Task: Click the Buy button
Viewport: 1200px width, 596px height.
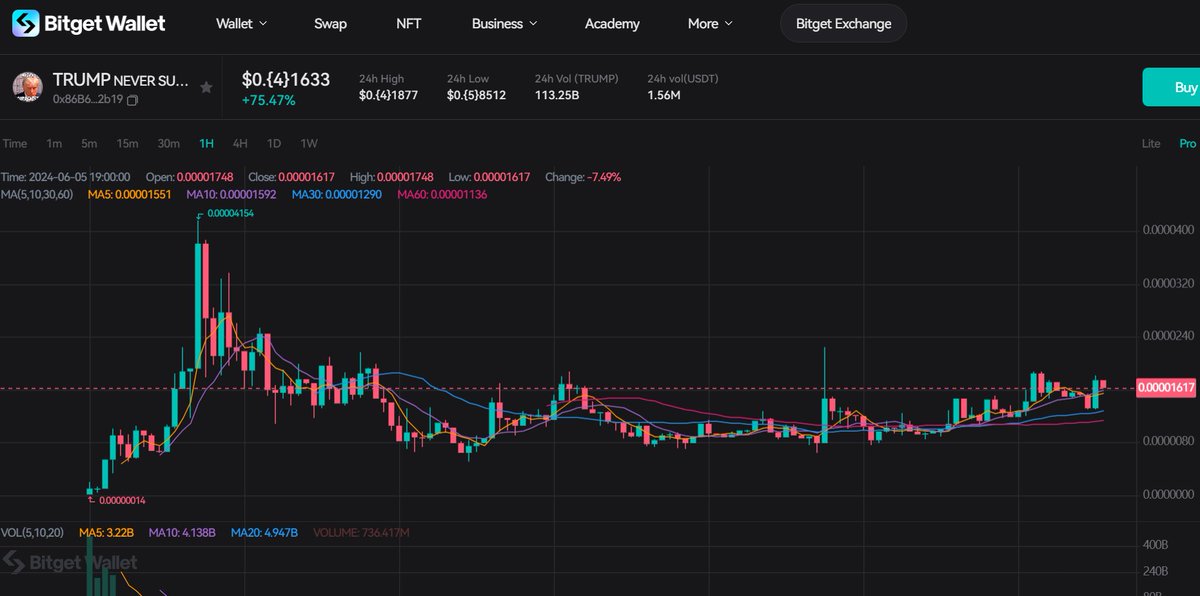Action: coord(1172,88)
